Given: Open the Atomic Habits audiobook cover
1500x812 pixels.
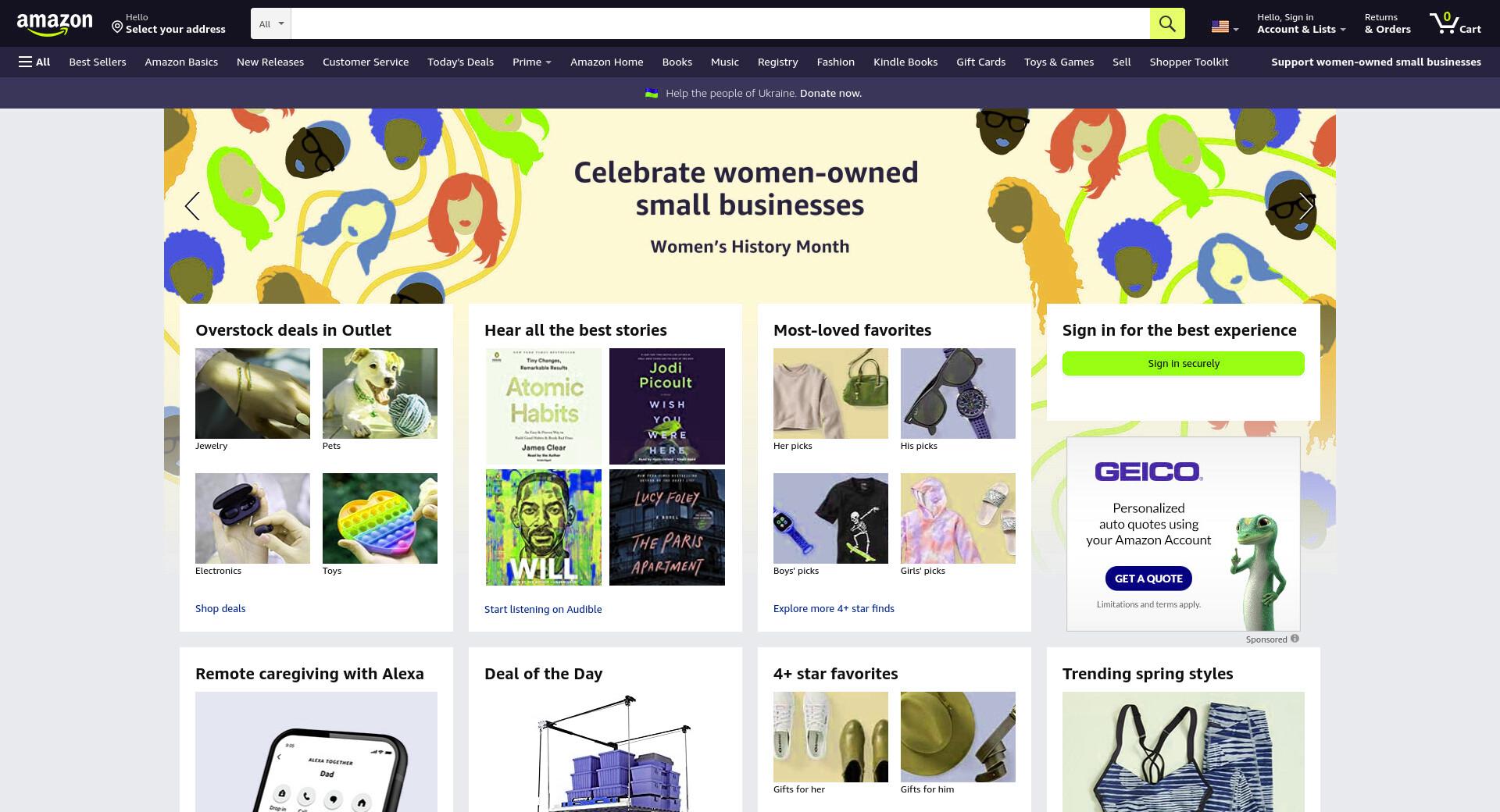Looking at the screenshot, I should (x=544, y=406).
